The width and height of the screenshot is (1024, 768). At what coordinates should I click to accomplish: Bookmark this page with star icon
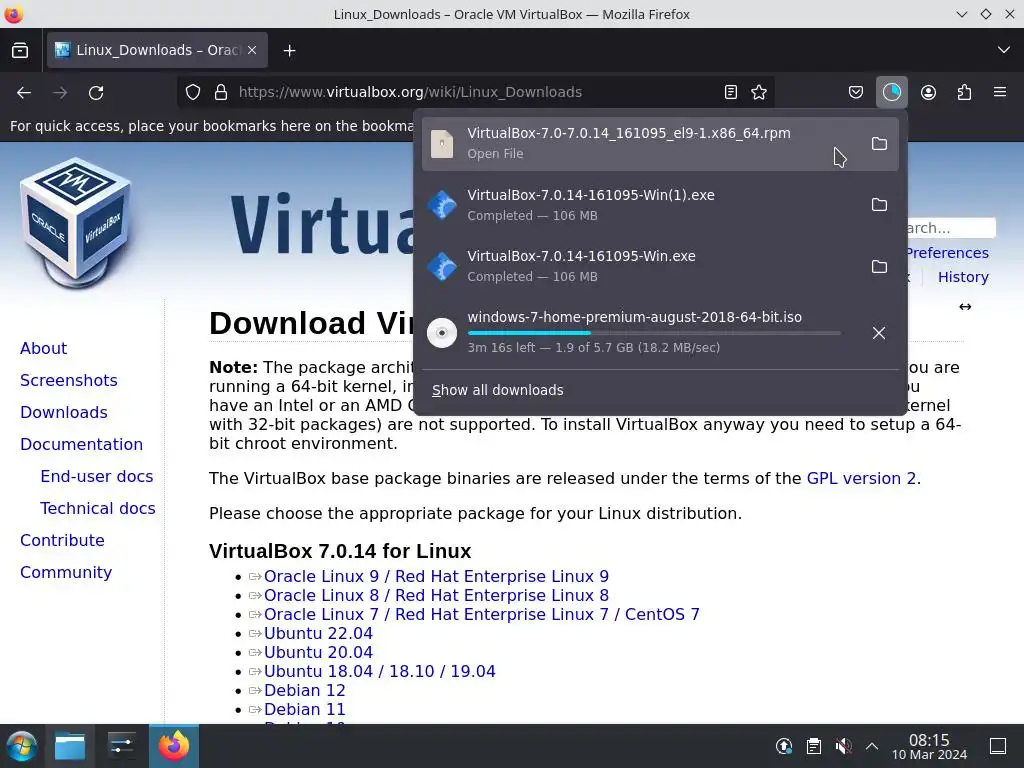point(759,92)
